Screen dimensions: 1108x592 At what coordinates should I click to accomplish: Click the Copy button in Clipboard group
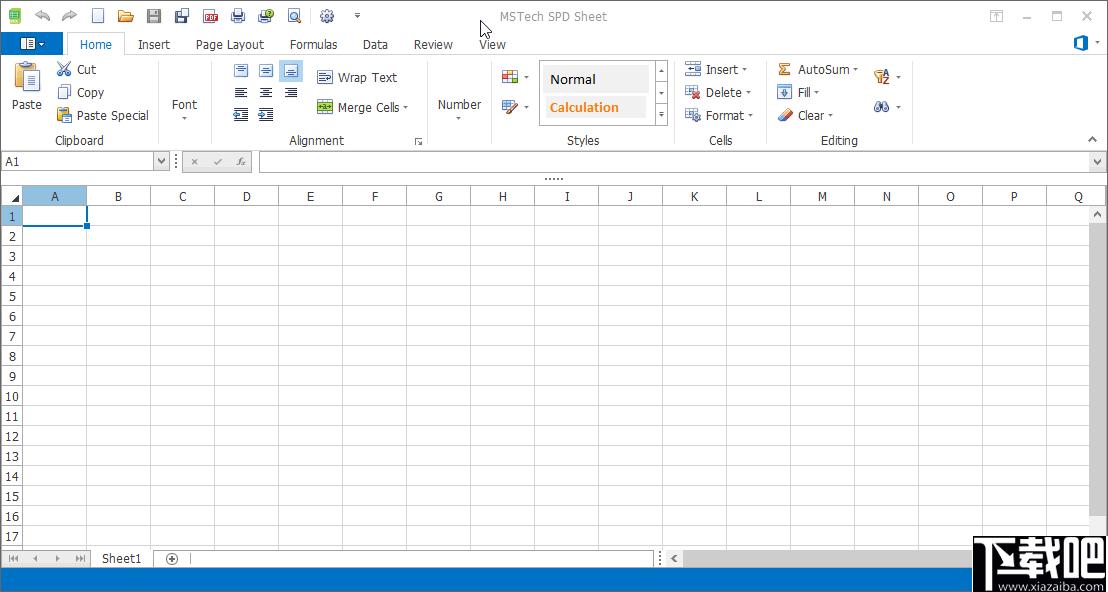[x=81, y=93]
